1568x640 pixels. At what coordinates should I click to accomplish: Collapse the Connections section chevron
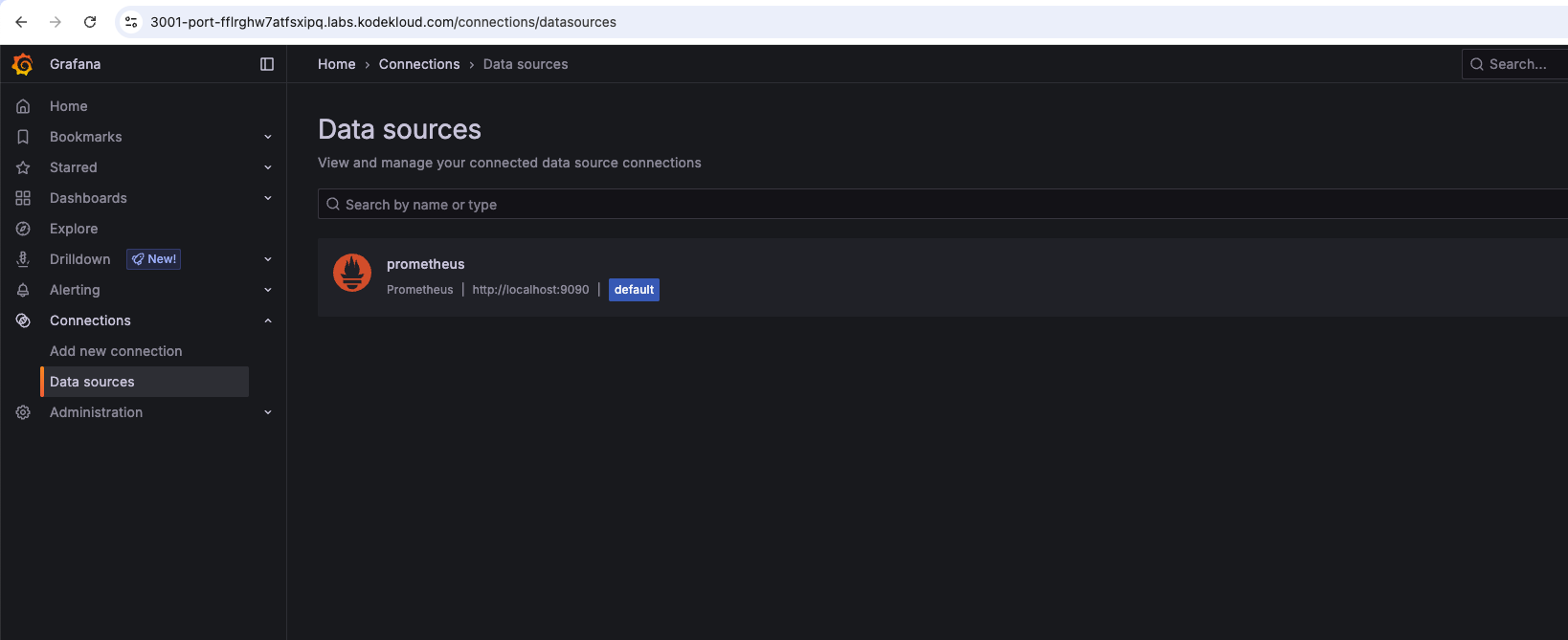pyautogui.click(x=268, y=320)
